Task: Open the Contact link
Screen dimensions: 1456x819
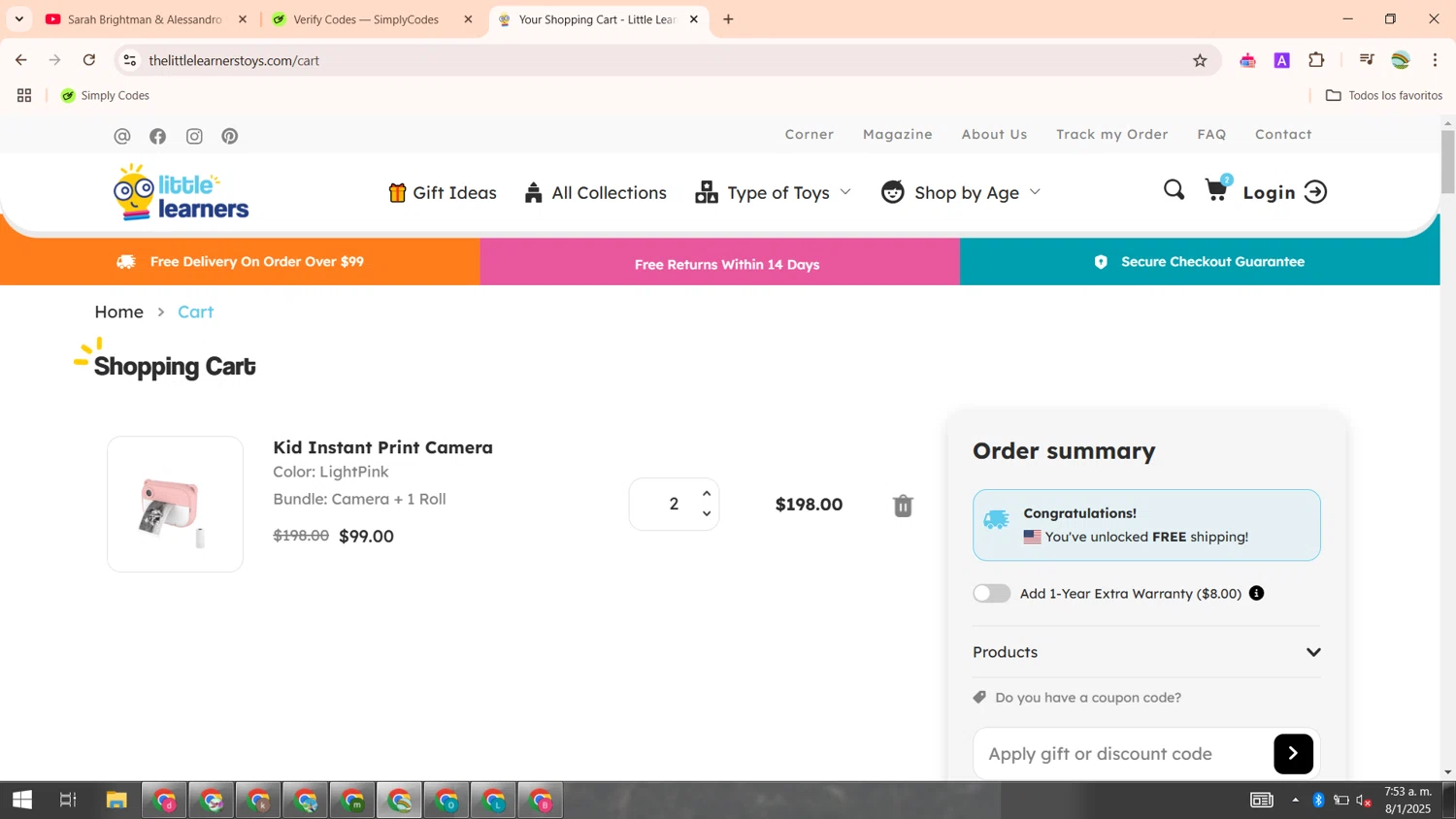Action: coord(1283,134)
